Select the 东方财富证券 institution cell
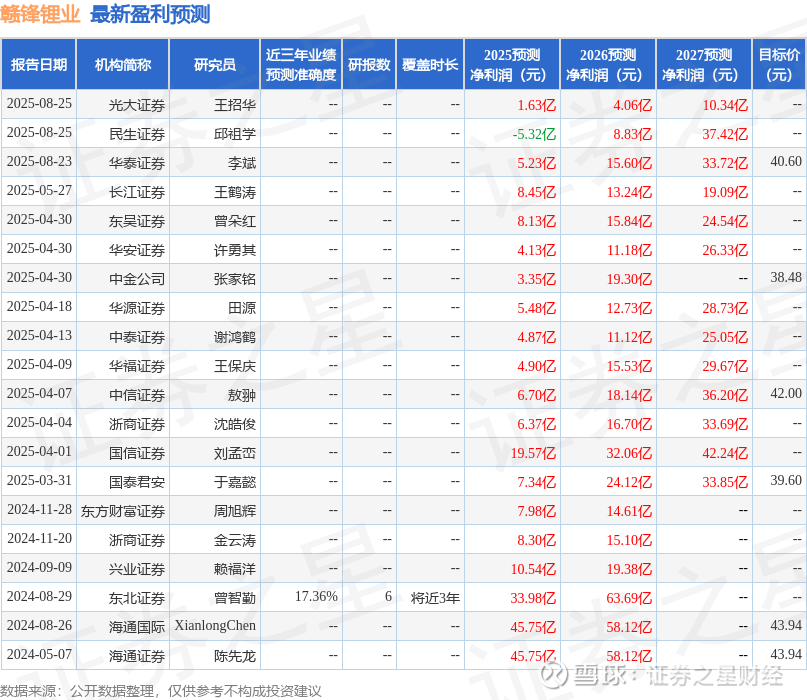807x700 pixels. click(122, 511)
